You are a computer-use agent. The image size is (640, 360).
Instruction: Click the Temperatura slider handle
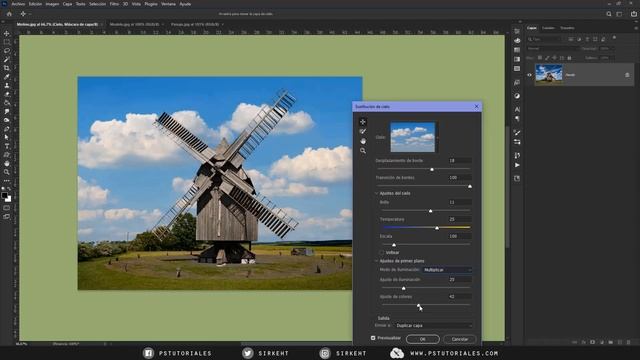pos(437,228)
